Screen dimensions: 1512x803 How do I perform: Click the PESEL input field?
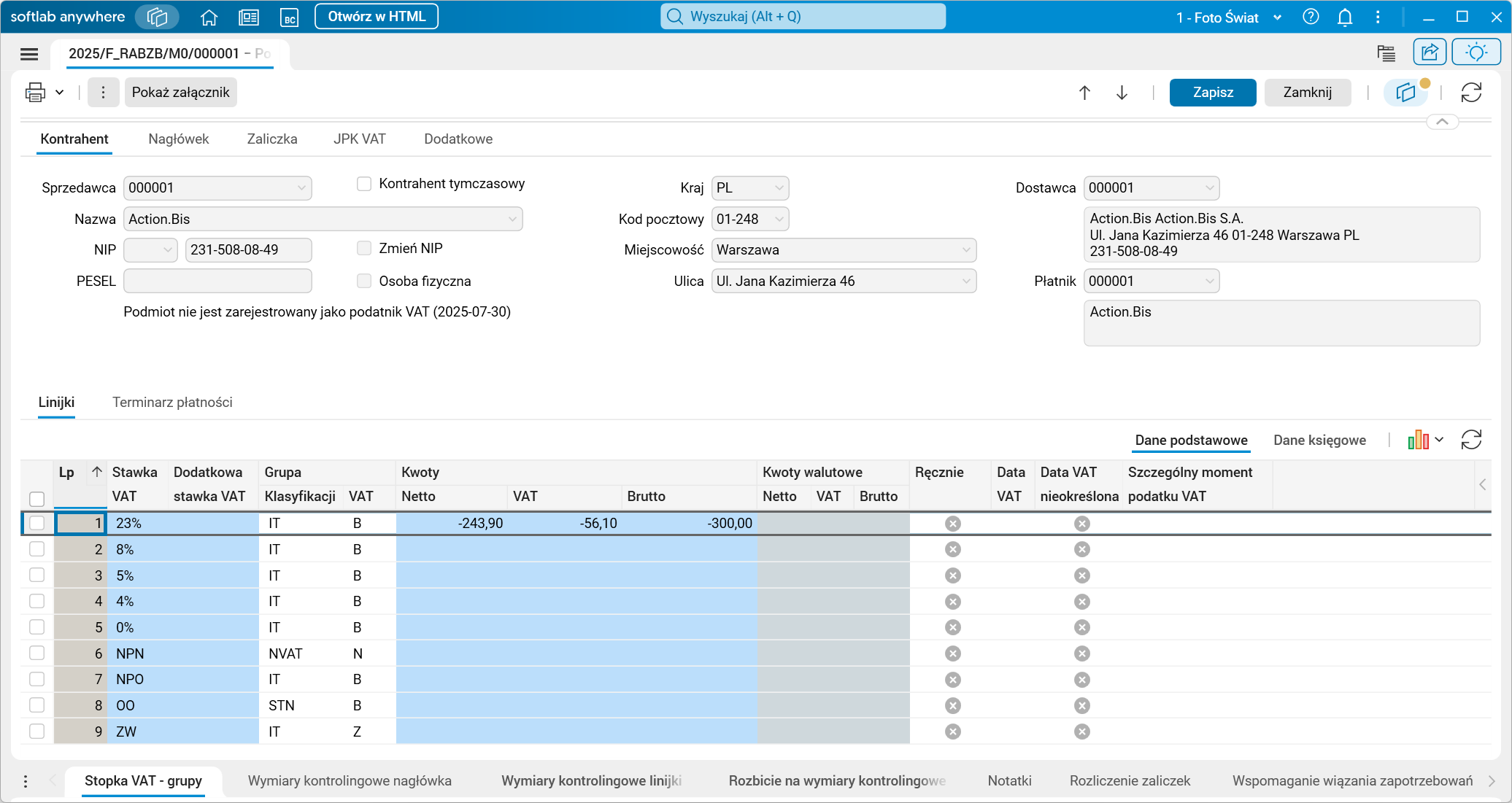[x=217, y=282]
